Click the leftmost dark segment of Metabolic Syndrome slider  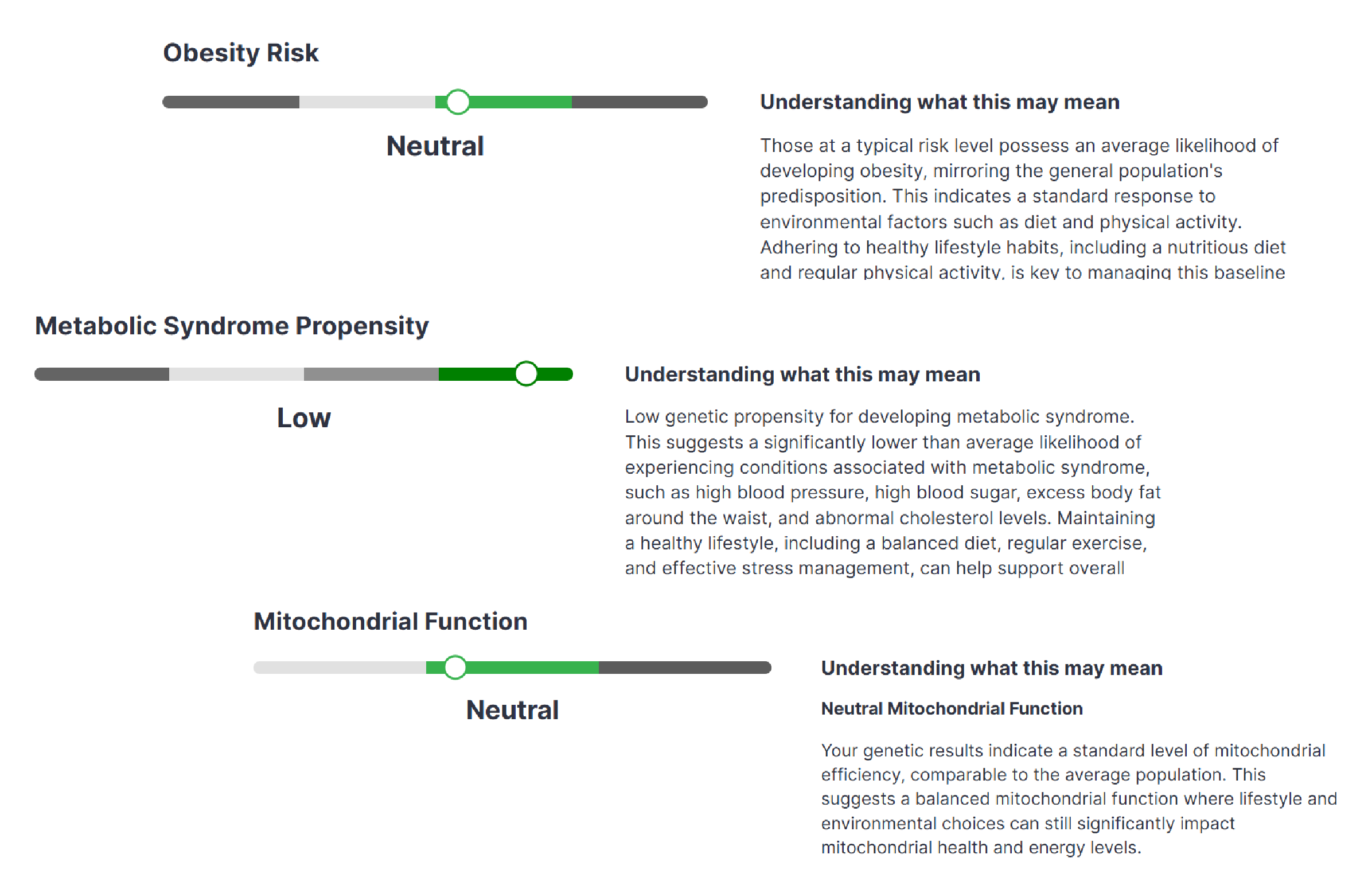click(102, 374)
